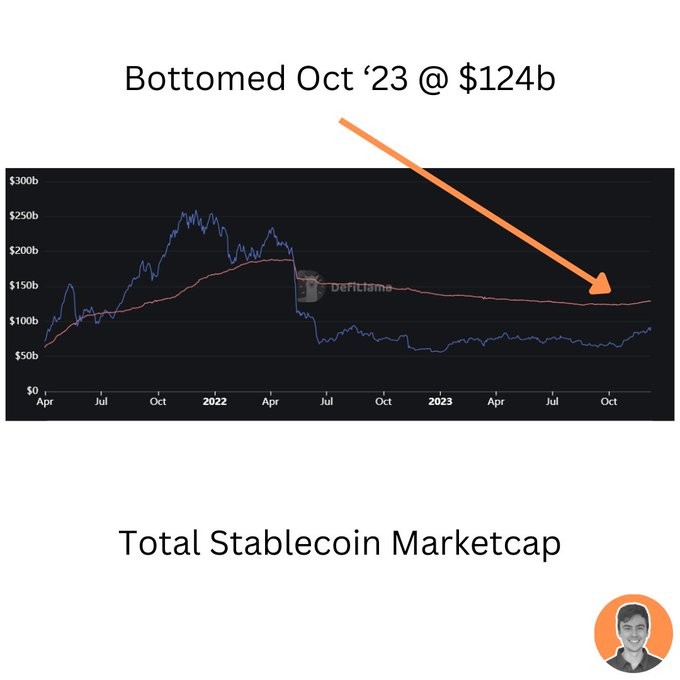Screen dimensions: 680x680
Task: Click the author profile photo
Action: (633, 633)
